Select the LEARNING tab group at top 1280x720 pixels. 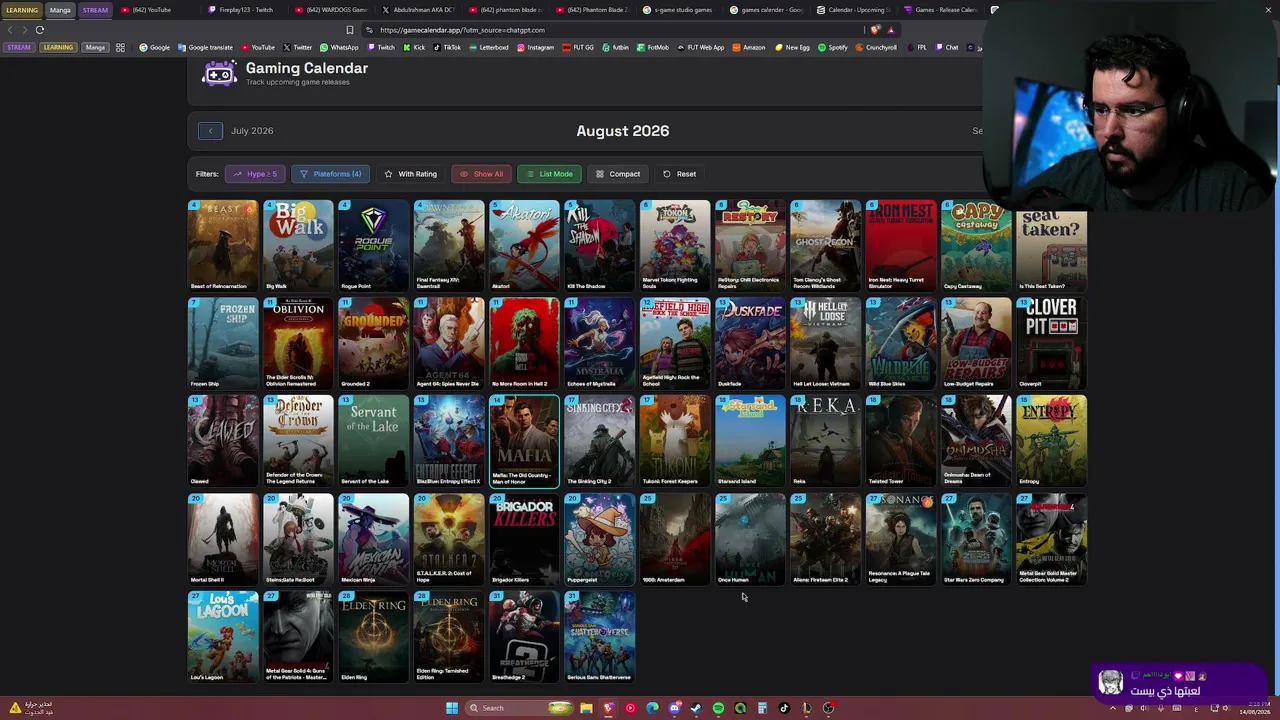click(22, 10)
